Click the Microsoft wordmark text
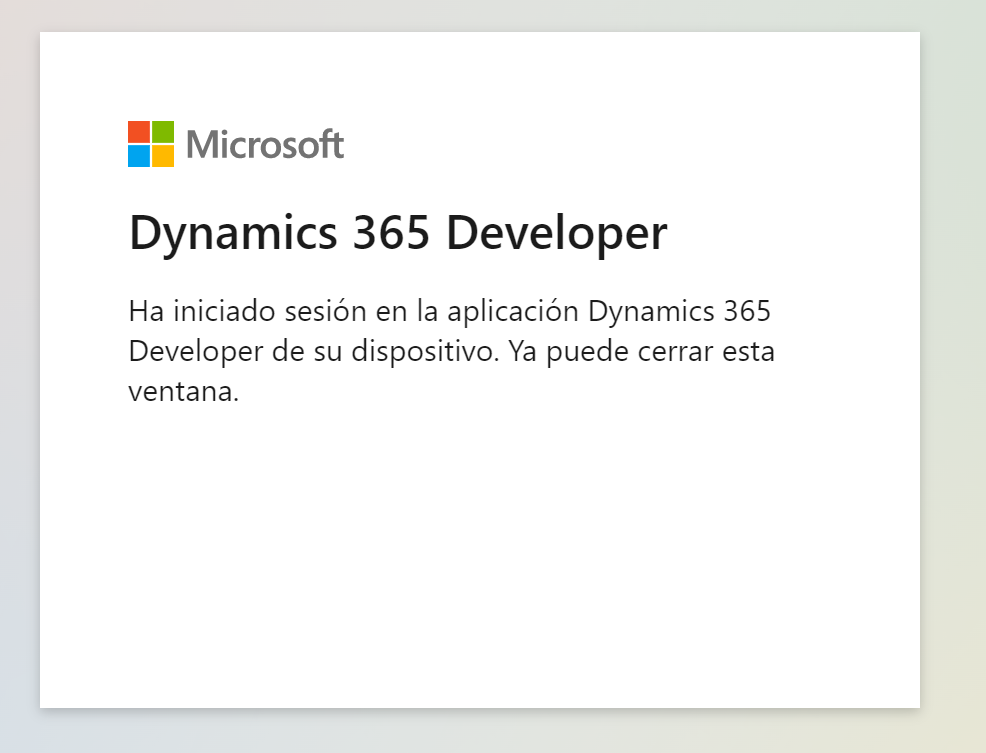 265,144
